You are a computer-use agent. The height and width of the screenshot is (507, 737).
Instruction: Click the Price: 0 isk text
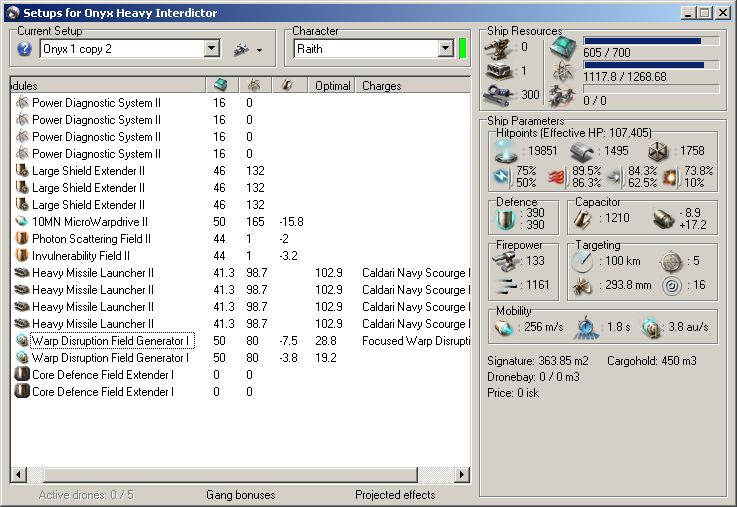click(x=513, y=393)
